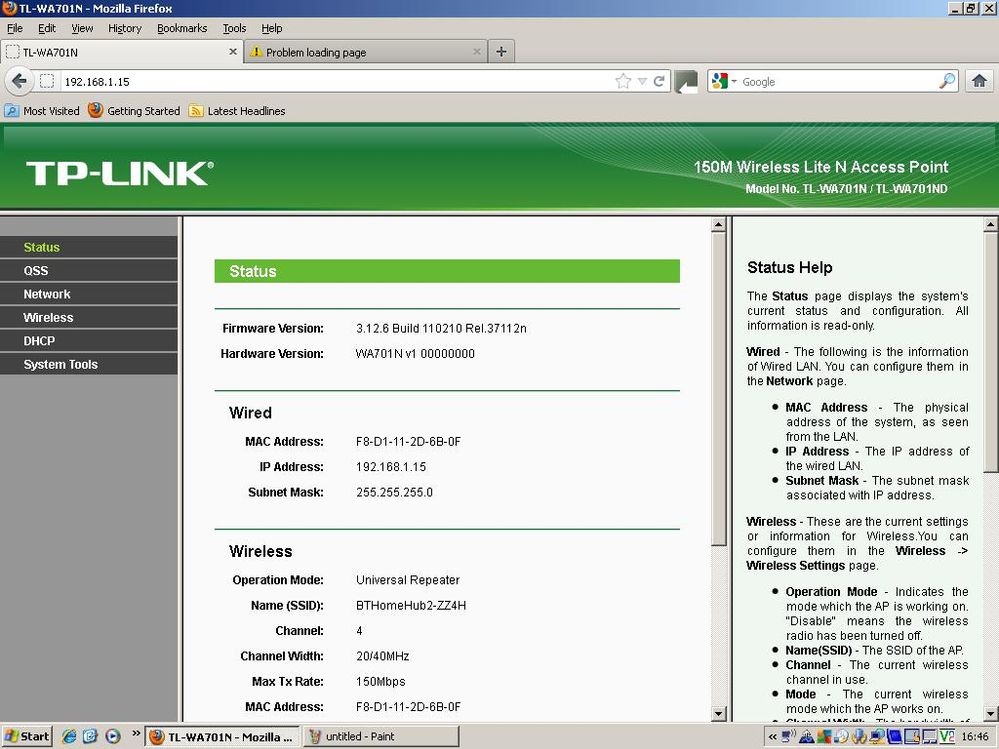
Task: Open a new tab with plus button
Action: pos(501,52)
